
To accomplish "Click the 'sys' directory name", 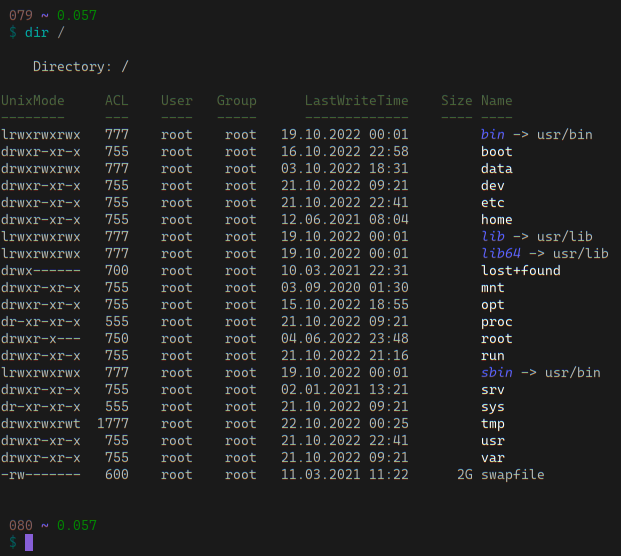I will 493,407.
